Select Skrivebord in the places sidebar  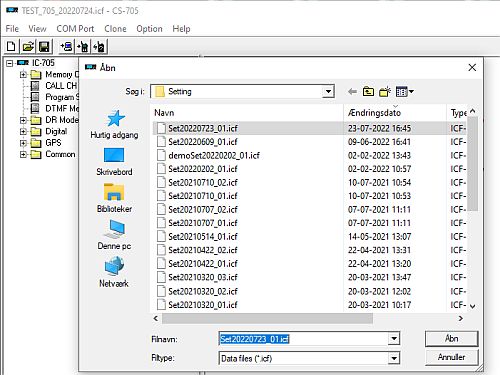pos(114,162)
